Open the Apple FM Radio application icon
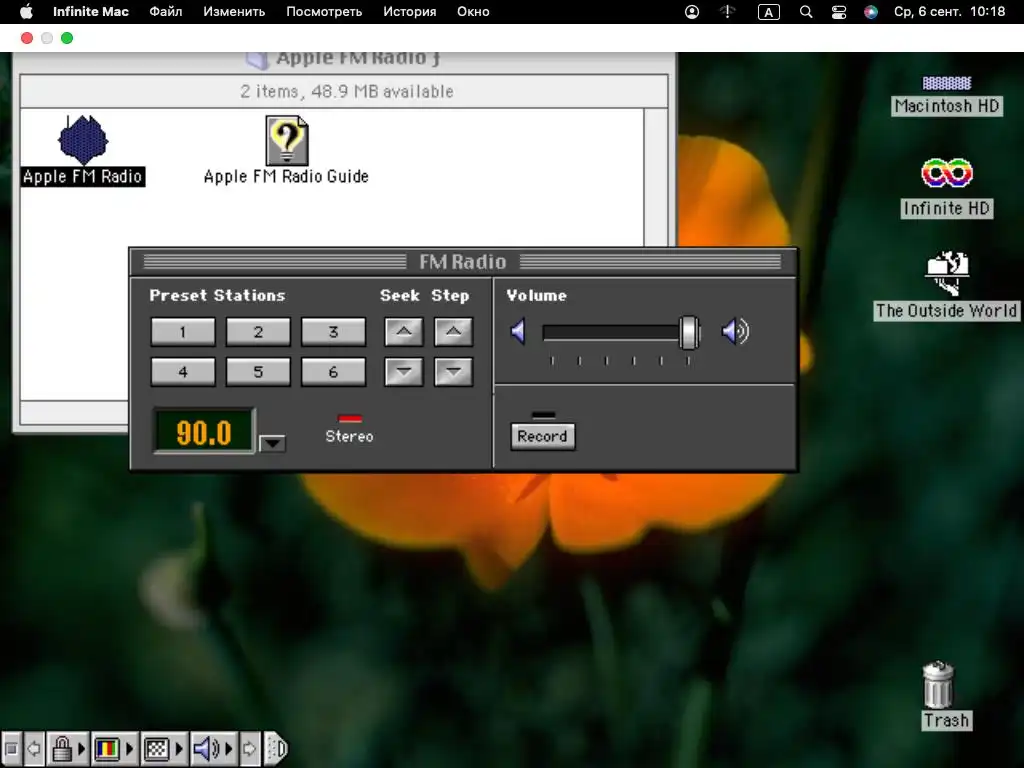Viewport: 1024px width, 768px height. pyautogui.click(x=83, y=140)
